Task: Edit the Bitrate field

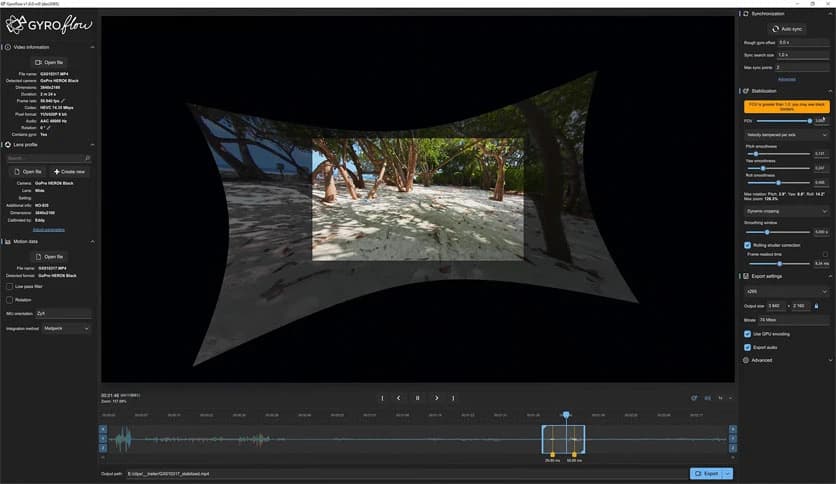Action: (794, 320)
